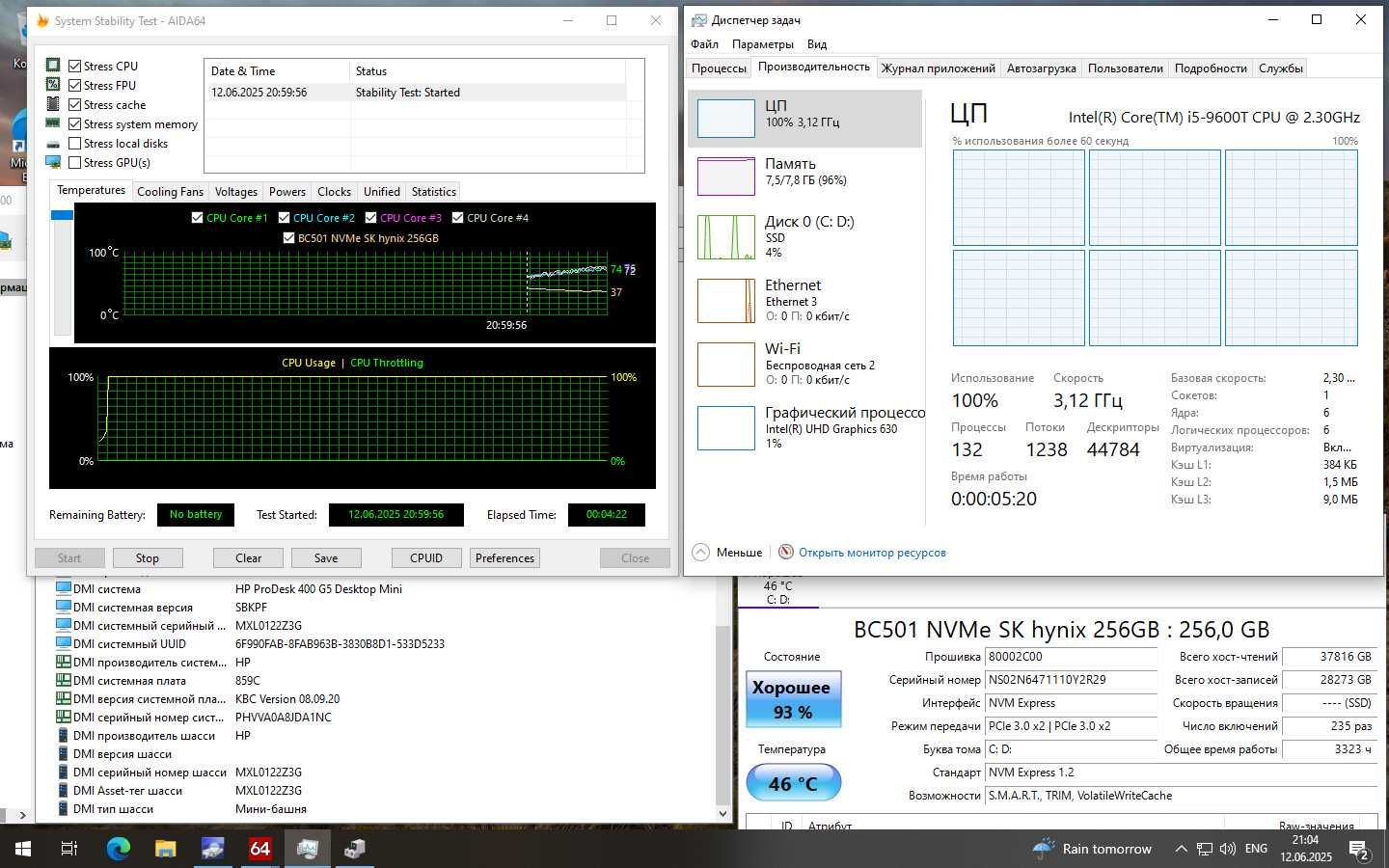Click the firmware field 80002C00
Viewport: 1389px width, 868px height.
point(1071,657)
